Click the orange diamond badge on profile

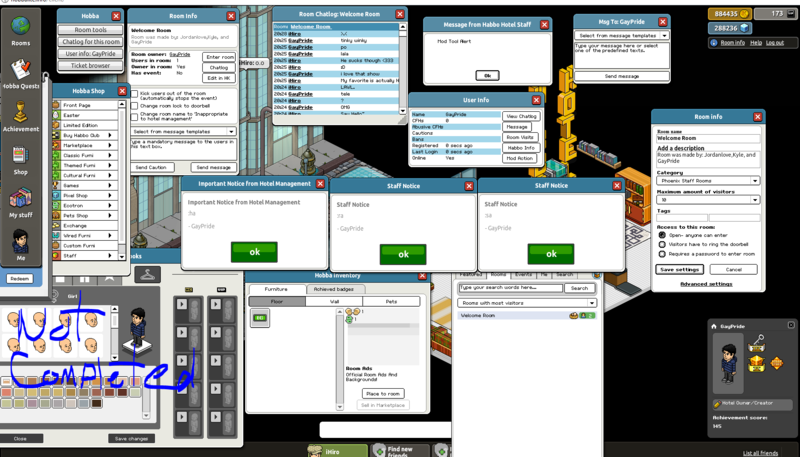click(777, 363)
